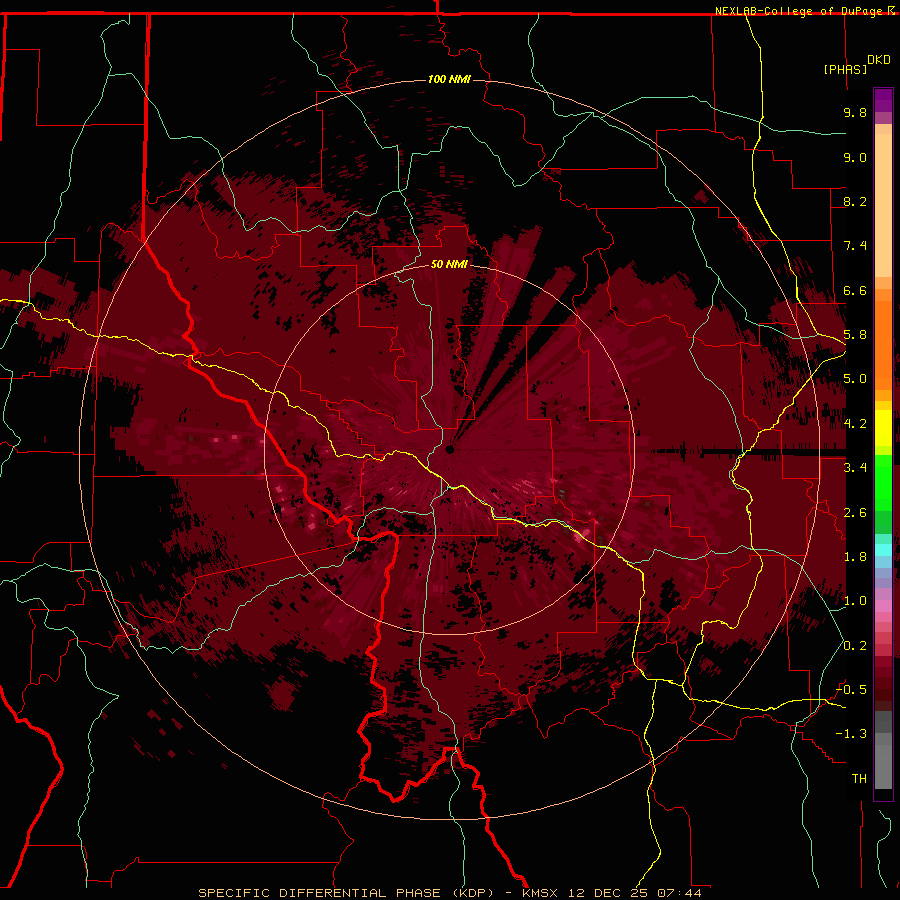Pick the gray segment of color bar
Image resolution: width=900 pixels, height=900 pixels.
point(883,766)
